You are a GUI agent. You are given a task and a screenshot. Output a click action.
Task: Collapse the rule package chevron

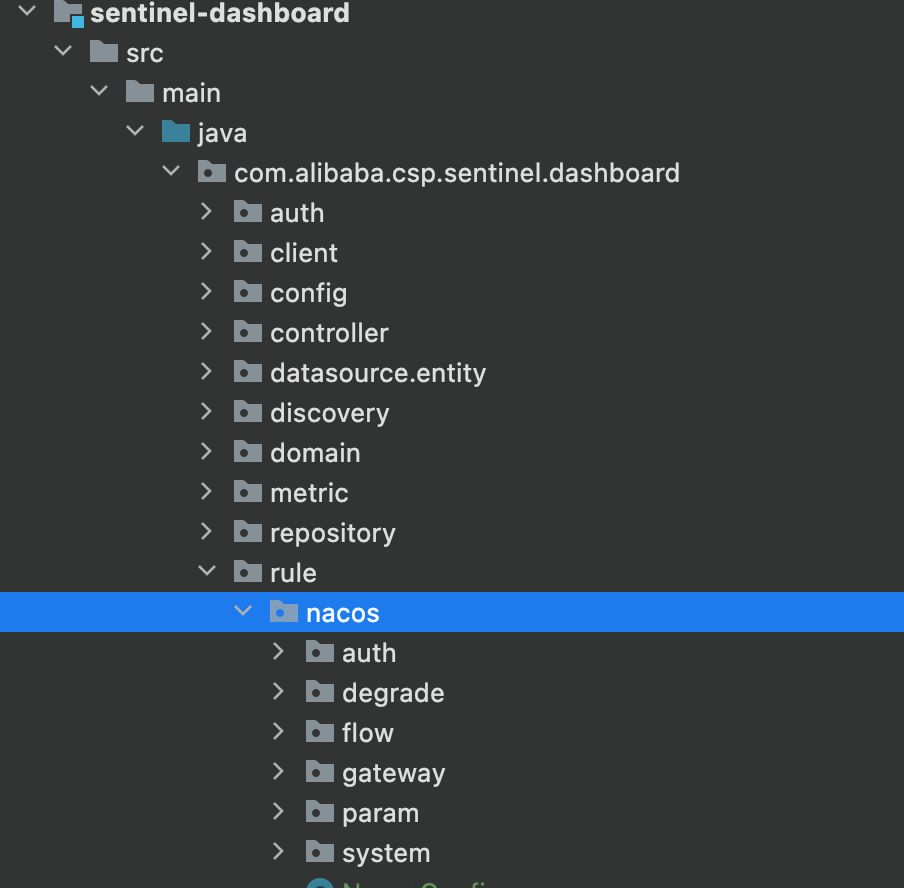207,571
